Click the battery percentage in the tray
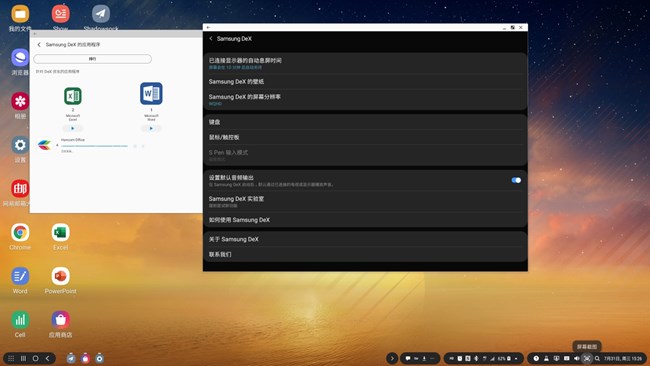The height and width of the screenshot is (366, 650). (502, 359)
